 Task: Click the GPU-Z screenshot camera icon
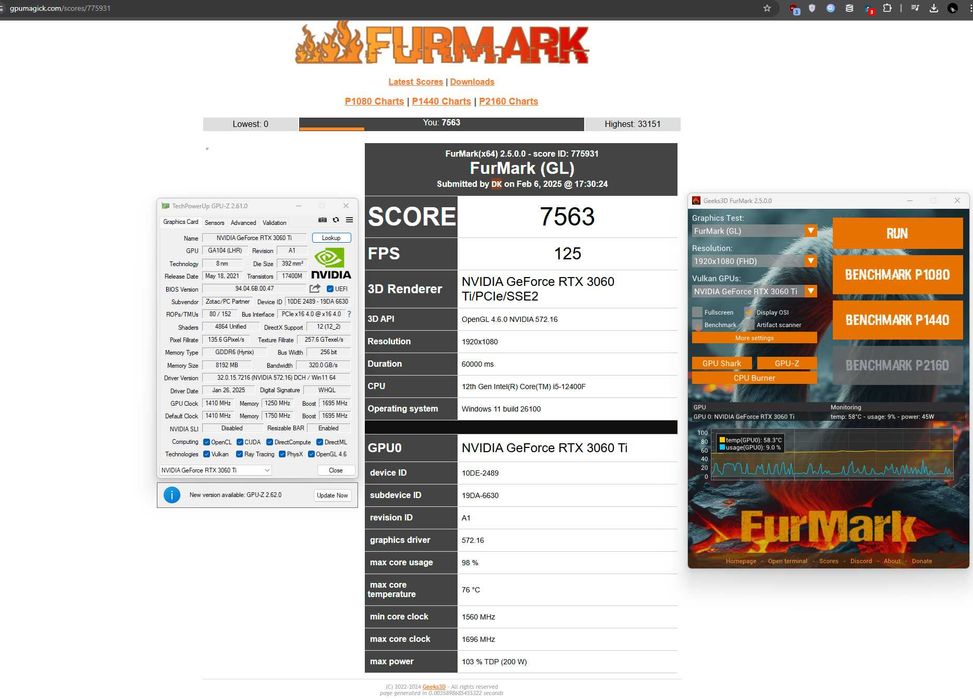click(322, 220)
